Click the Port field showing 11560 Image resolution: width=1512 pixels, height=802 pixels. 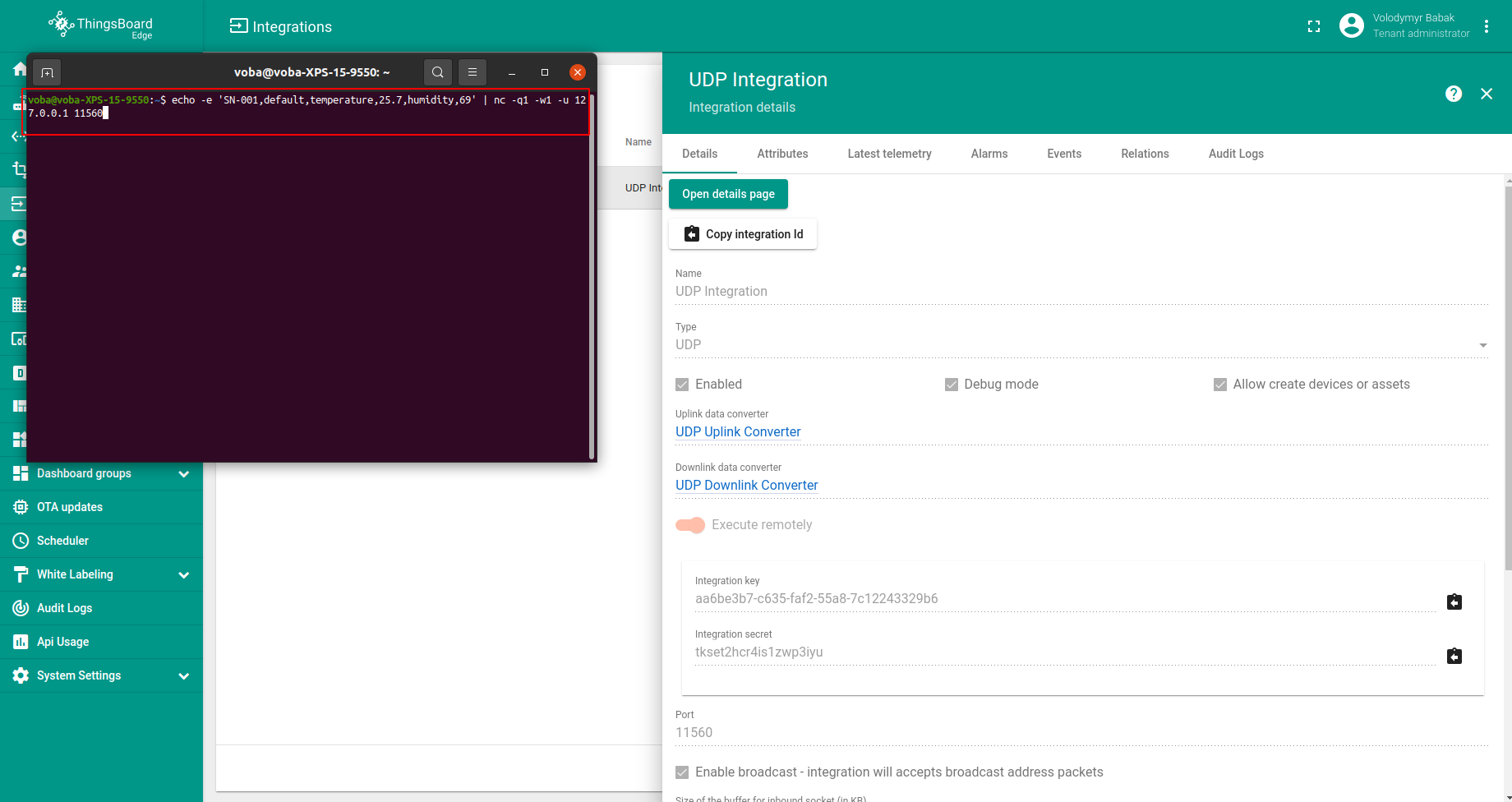[1081, 733]
